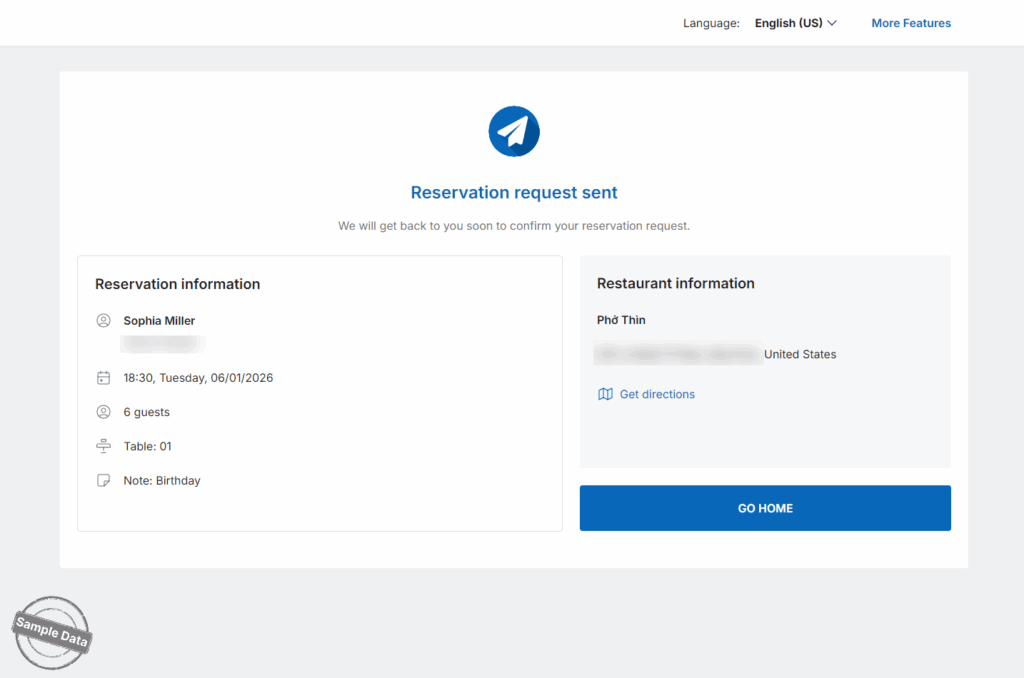This screenshot has height=678, width=1024.
Task: Click the Sample Data stamp badge
Action: tap(52, 632)
